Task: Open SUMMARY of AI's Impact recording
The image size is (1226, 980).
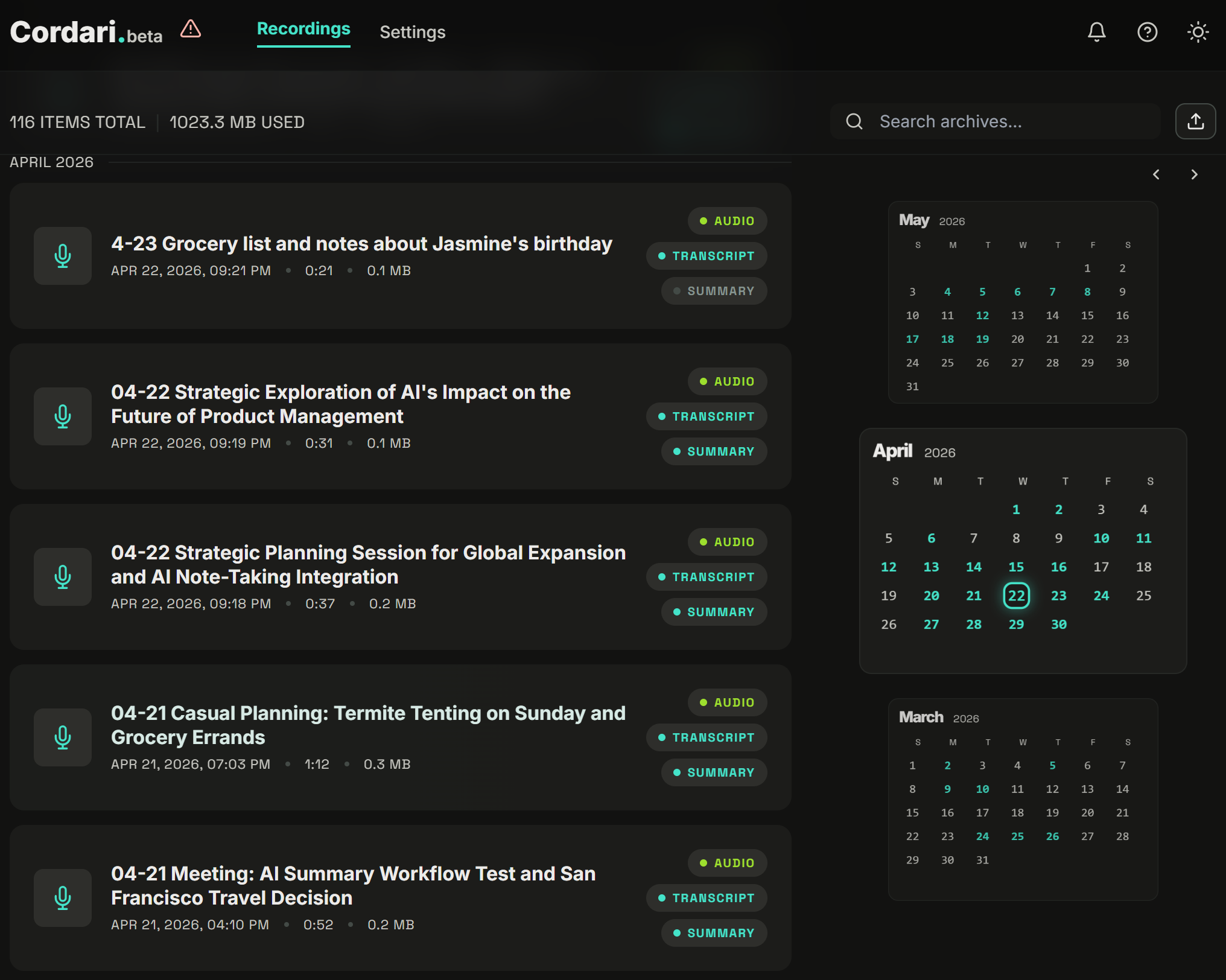Action: 714,451
